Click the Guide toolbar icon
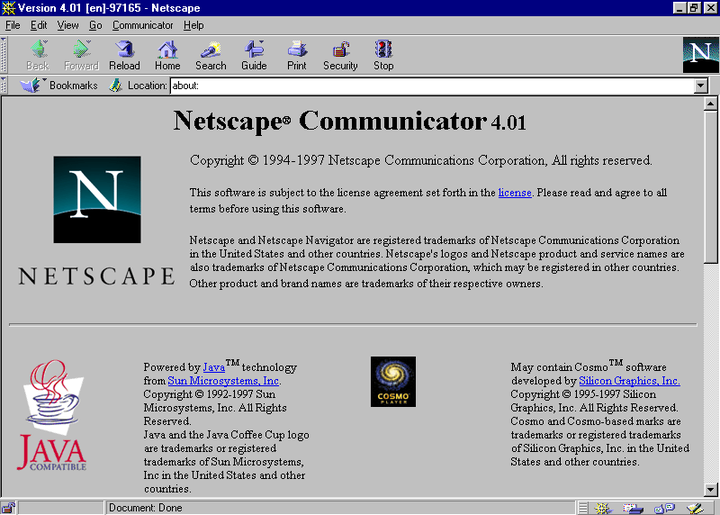 pos(254,55)
